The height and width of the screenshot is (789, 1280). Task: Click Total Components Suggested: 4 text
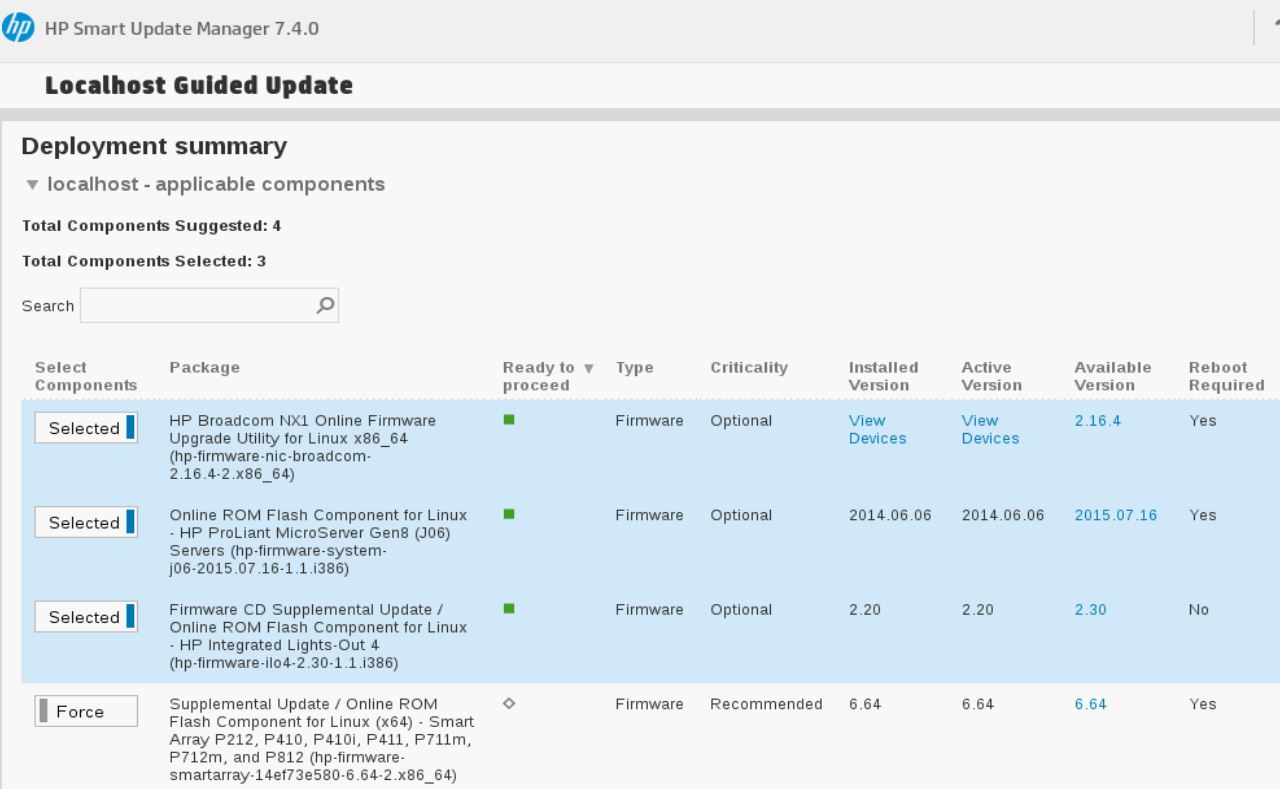click(x=151, y=226)
